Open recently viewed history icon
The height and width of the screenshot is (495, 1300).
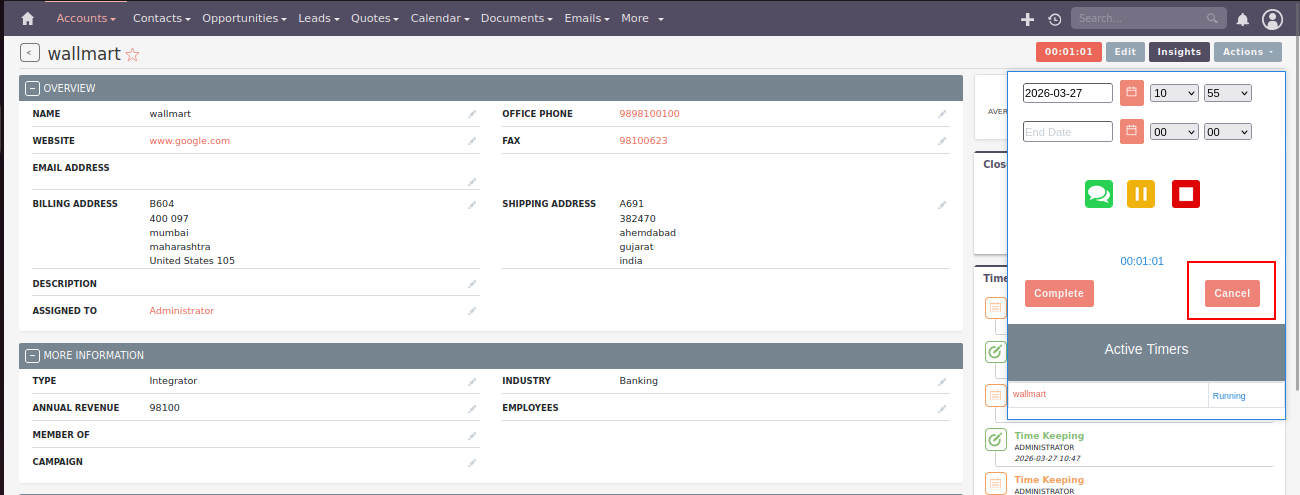point(1055,19)
